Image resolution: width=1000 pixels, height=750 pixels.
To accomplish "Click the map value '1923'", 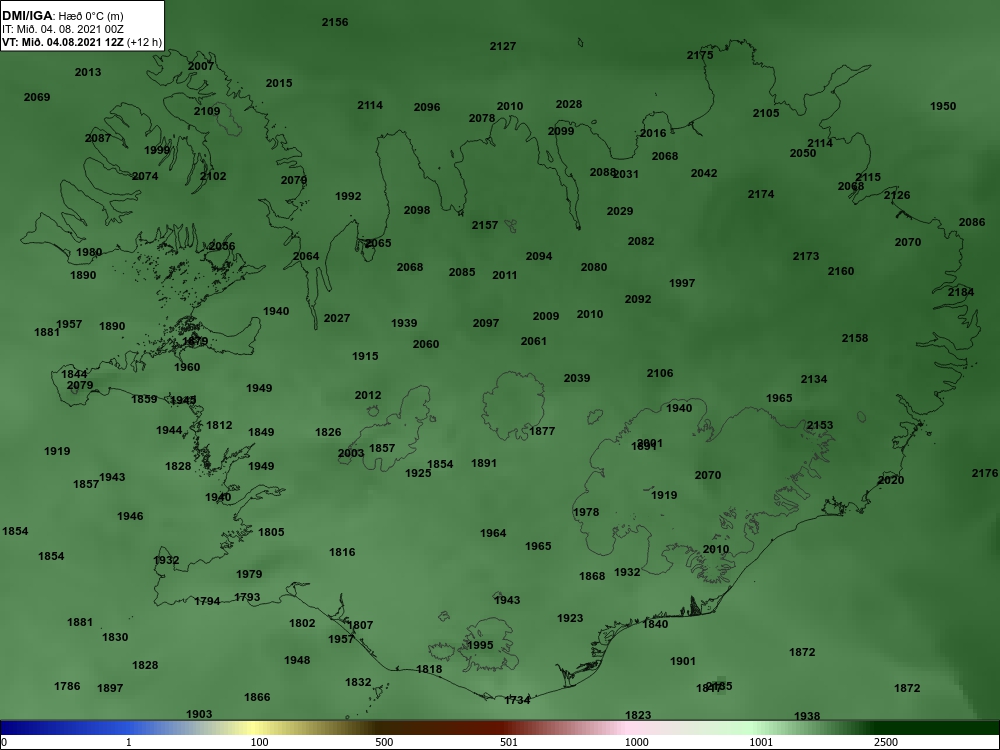I will tap(570, 618).
